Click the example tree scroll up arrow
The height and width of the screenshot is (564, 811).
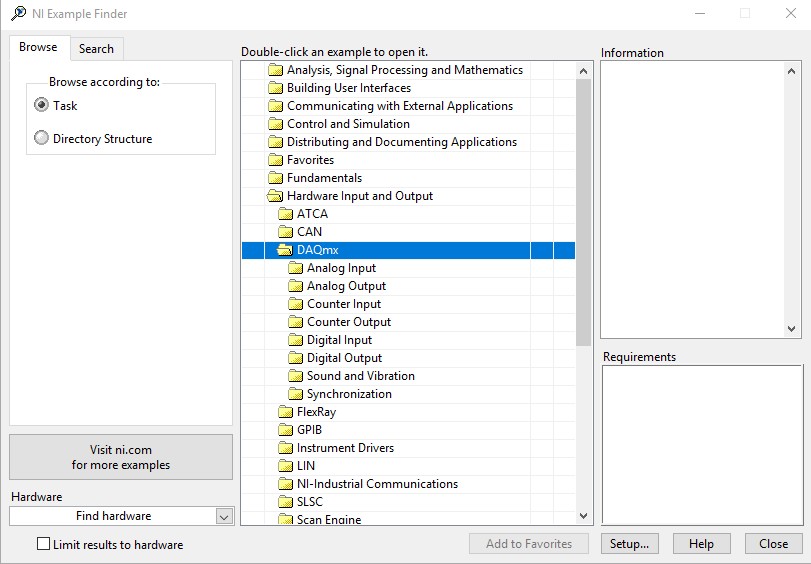(583, 71)
